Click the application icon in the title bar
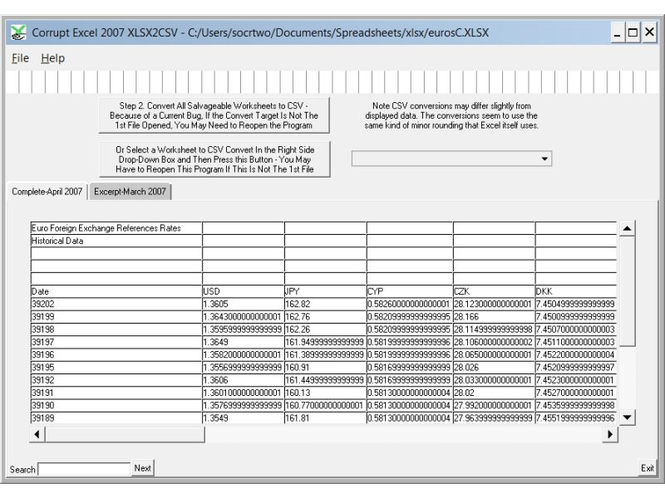665x498 pixels. pos(18,33)
